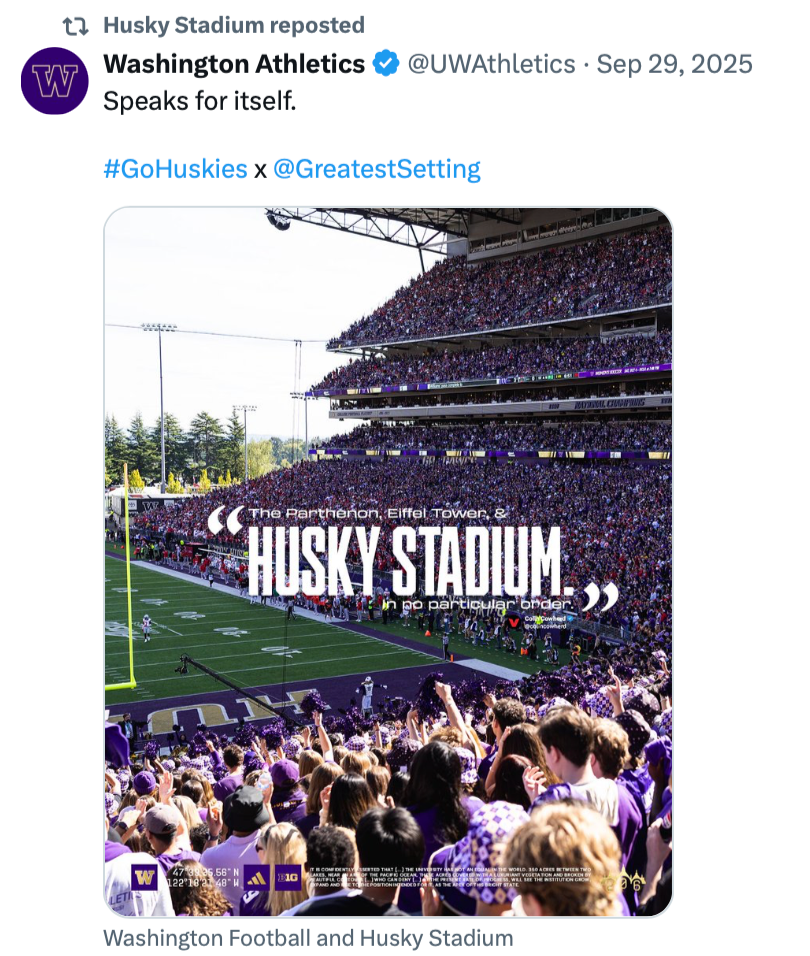Open the #GoHuskies hashtag
The image size is (810, 956).
tap(175, 168)
